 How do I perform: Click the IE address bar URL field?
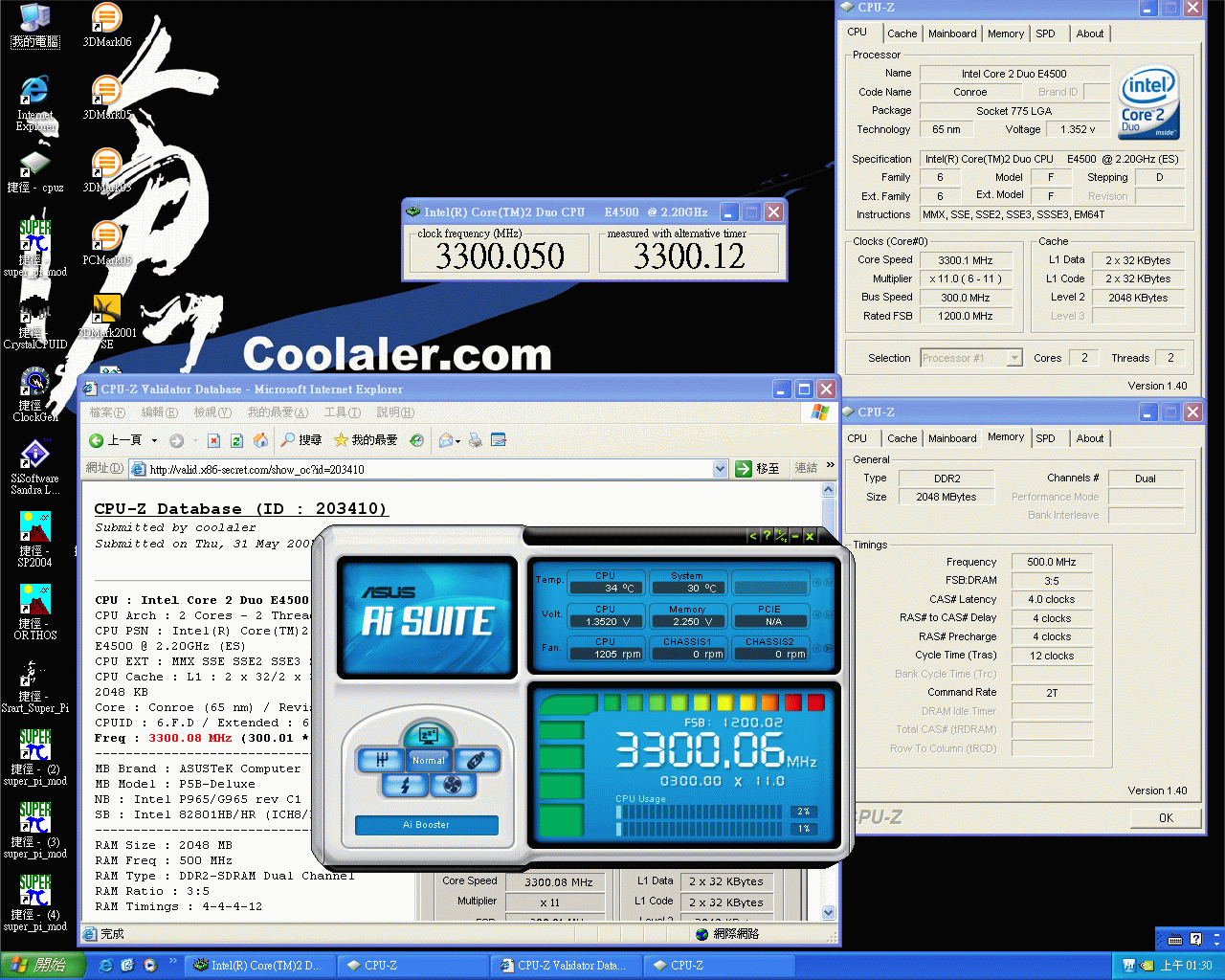coord(429,469)
